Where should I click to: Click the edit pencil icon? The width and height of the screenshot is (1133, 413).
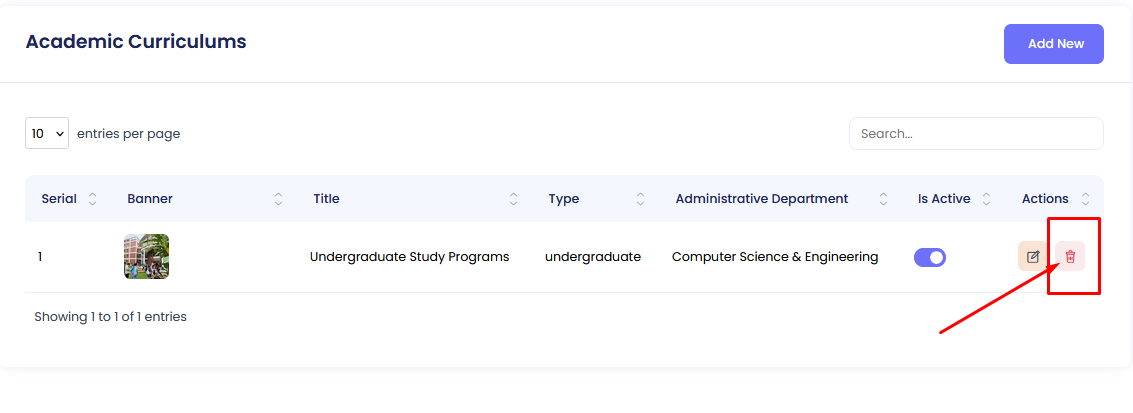(1033, 257)
